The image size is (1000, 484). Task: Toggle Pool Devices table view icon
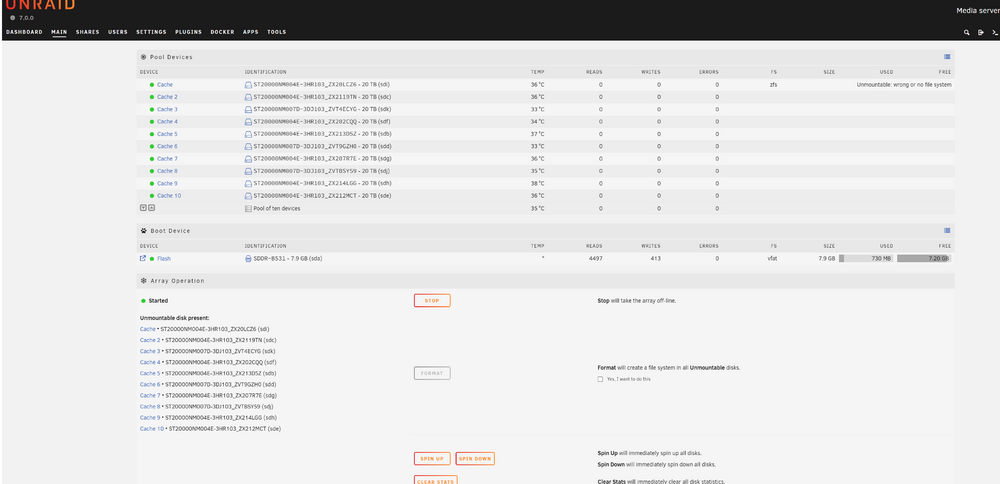click(x=947, y=57)
